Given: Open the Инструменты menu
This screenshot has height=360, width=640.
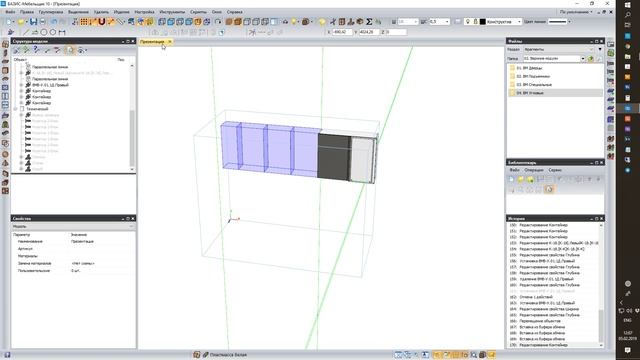Looking at the screenshot, I should pos(172,12).
